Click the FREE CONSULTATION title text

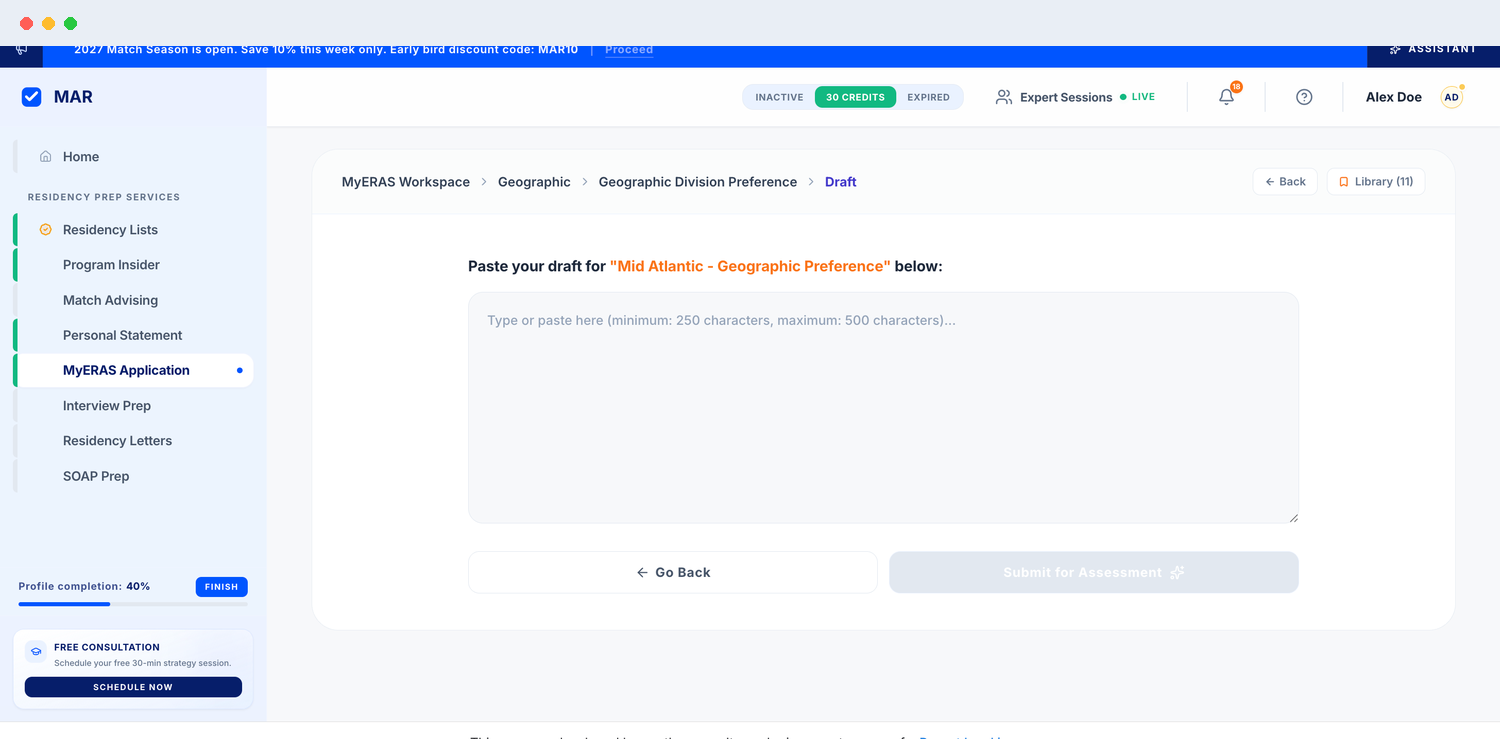(107, 647)
